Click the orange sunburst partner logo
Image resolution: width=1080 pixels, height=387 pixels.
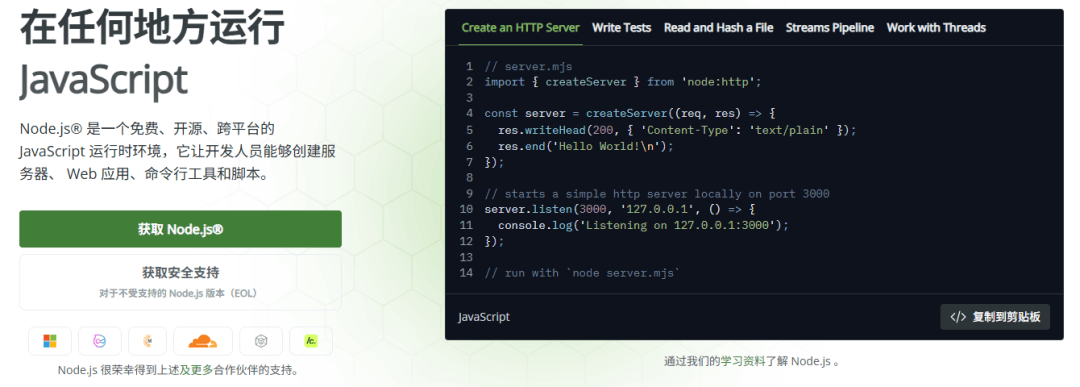click(147, 341)
